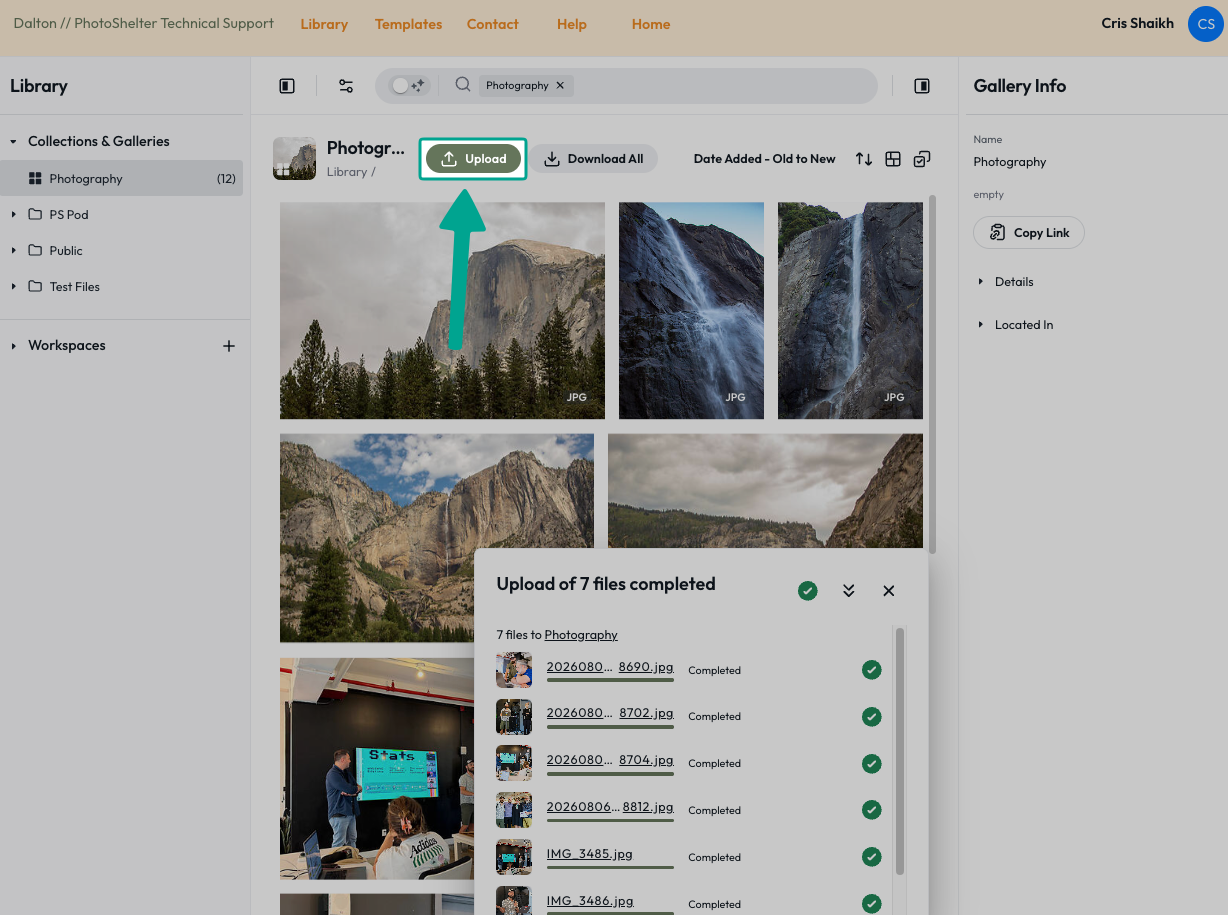Image resolution: width=1228 pixels, height=915 pixels.
Task: Click the Download All button
Action: coord(593,159)
